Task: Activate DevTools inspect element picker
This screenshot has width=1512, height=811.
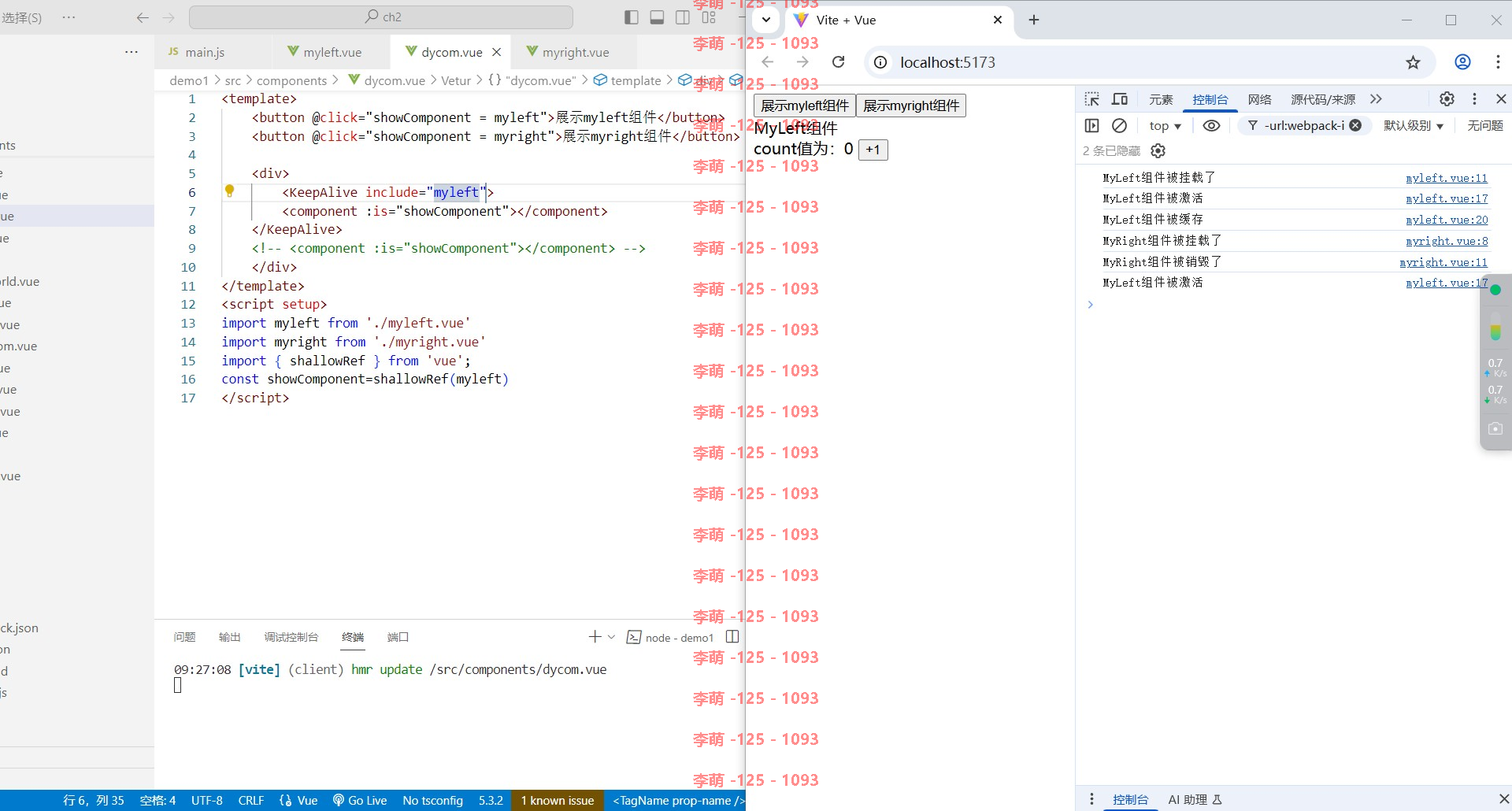Action: tap(1091, 99)
